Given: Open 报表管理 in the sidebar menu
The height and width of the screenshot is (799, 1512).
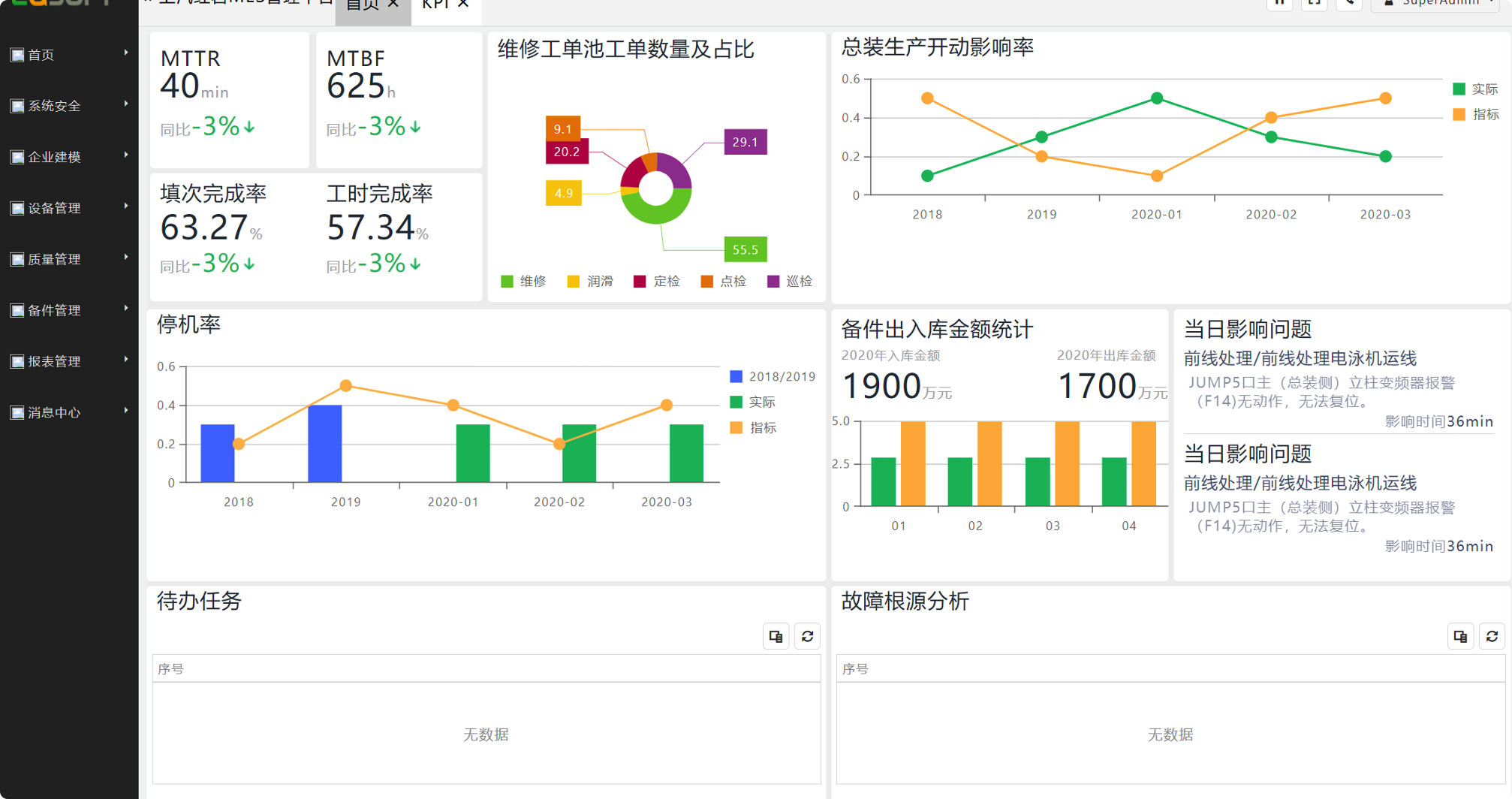Looking at the screenshot, I should pos(54,361).
